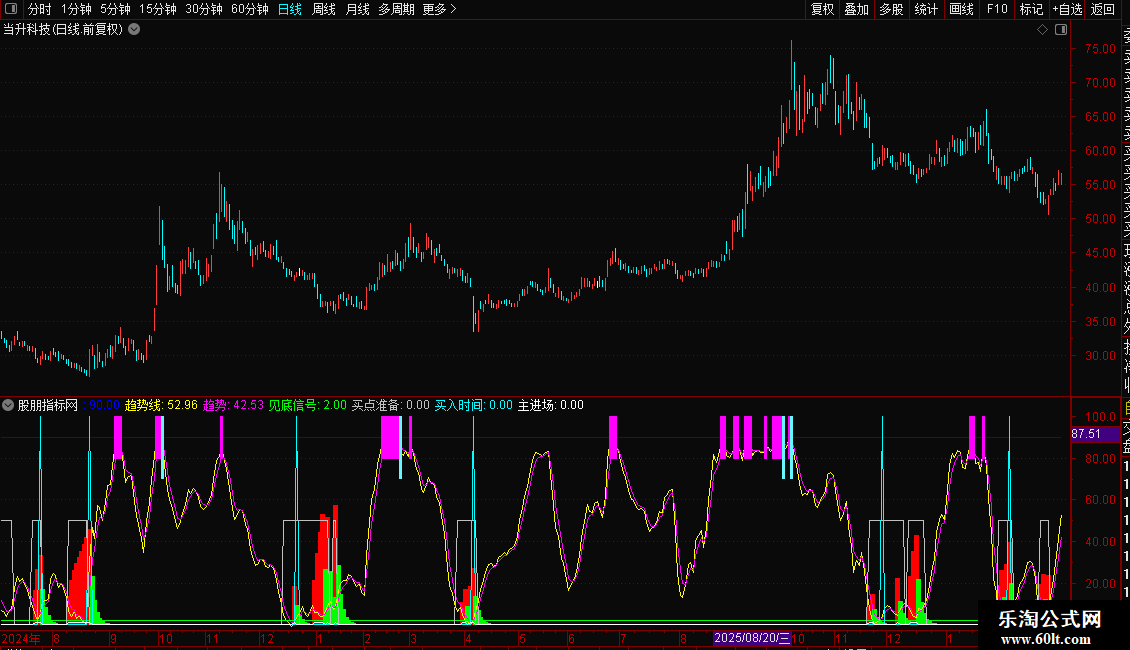Select the 30分钟 period tab
Screen dimensions: 1130x650
pyautogui.click(x=204, y=9)
